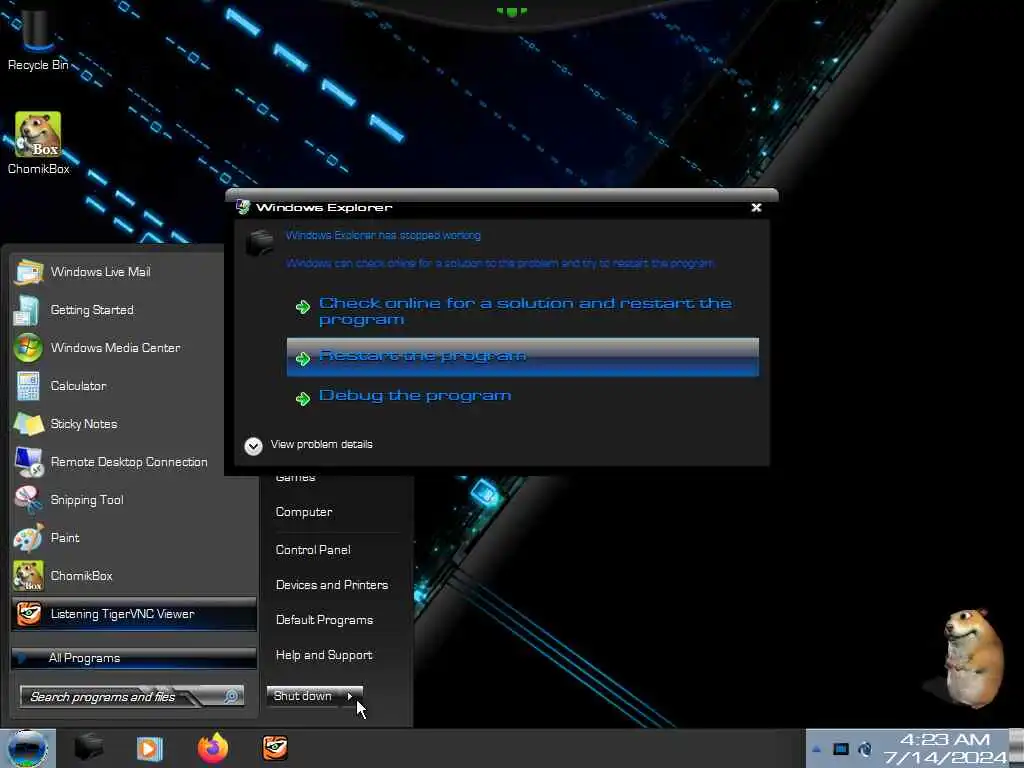Click the Getting Started icon
Screen dimensions: 1024x768
pyautogui.click(x=27, y=310)
